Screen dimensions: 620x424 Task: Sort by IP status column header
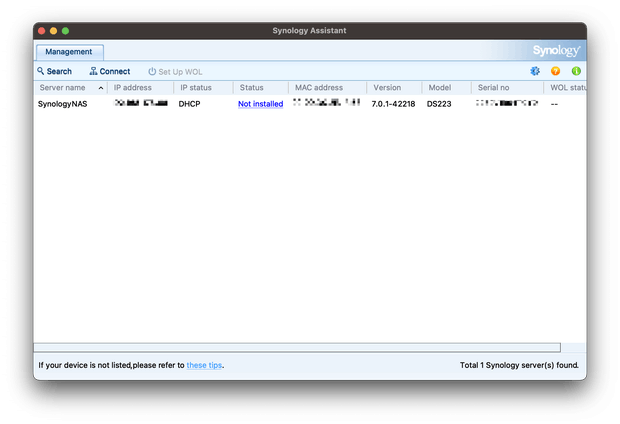click(203, 88)
